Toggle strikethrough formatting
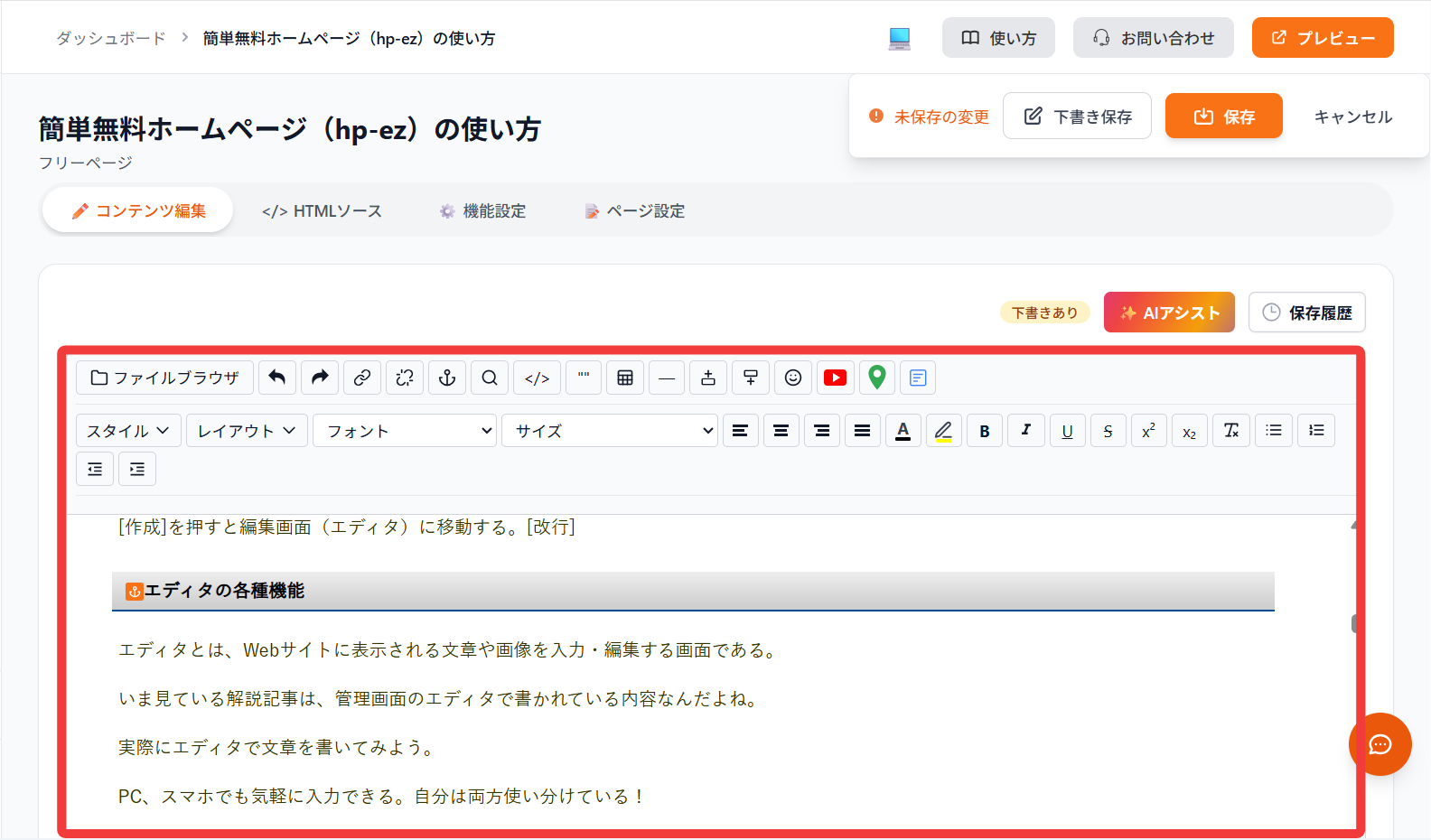The height and width of the screenshot is (840, 1431). [x=1108, y=431]
